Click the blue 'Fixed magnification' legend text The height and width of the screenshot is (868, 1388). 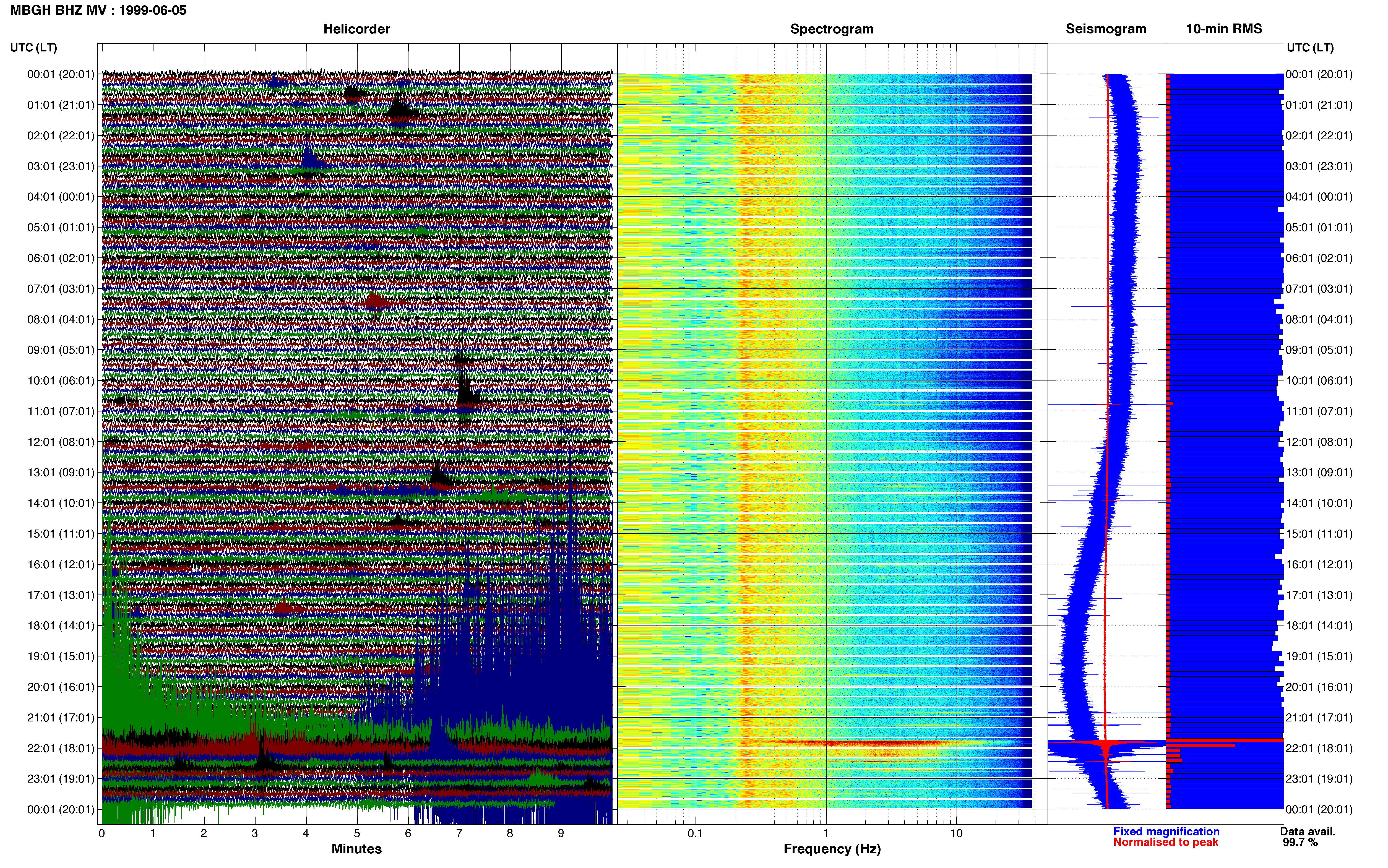click(1166, 831)
